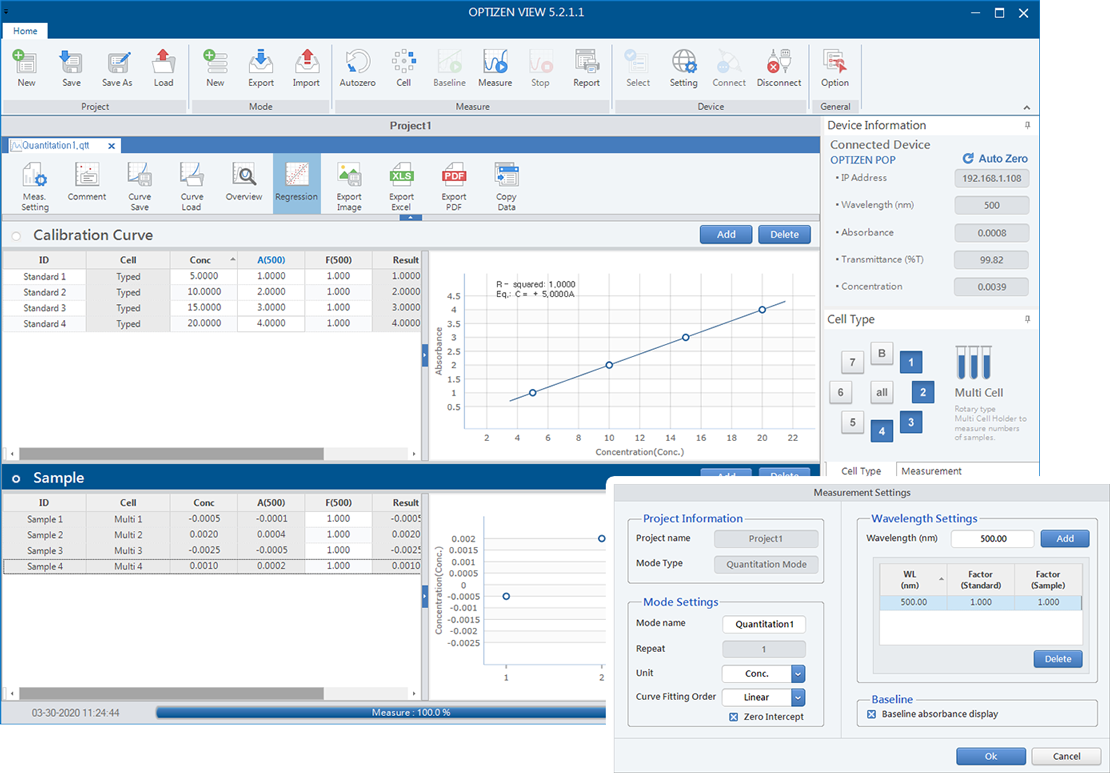The width and height of the screenshot is (1110, 773).
Task: Add a Comment
Action: [x=87, y=182]
